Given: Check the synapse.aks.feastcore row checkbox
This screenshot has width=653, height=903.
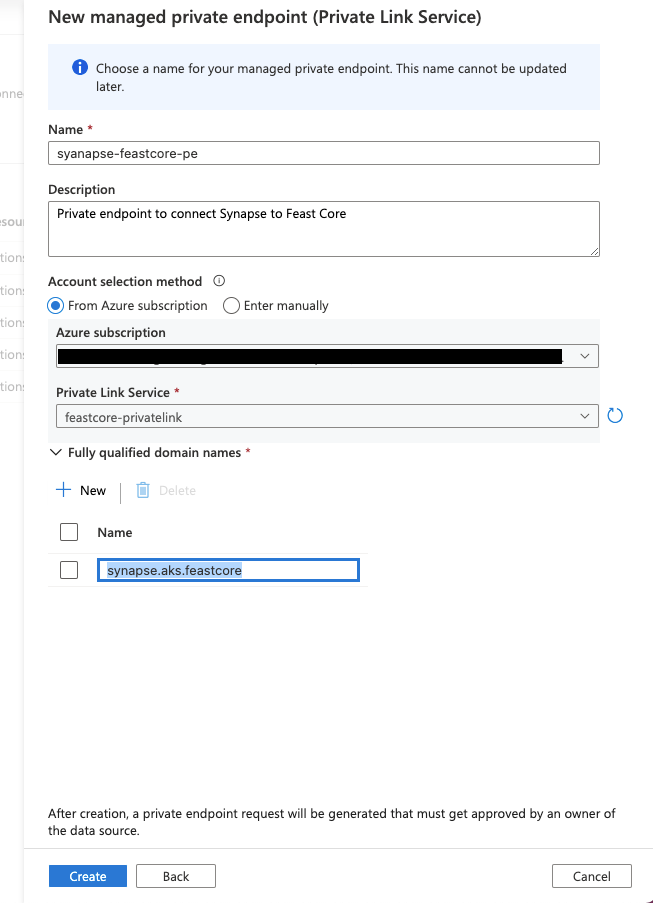Looking at the screenshot, I should [69, 570].
